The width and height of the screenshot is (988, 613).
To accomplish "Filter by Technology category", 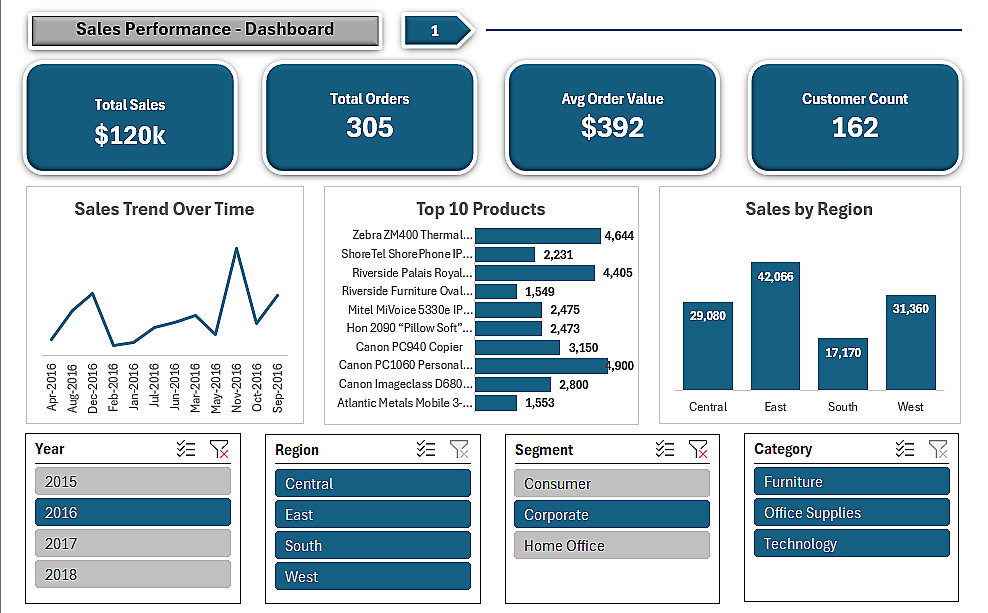I will (x=852, y=543).
